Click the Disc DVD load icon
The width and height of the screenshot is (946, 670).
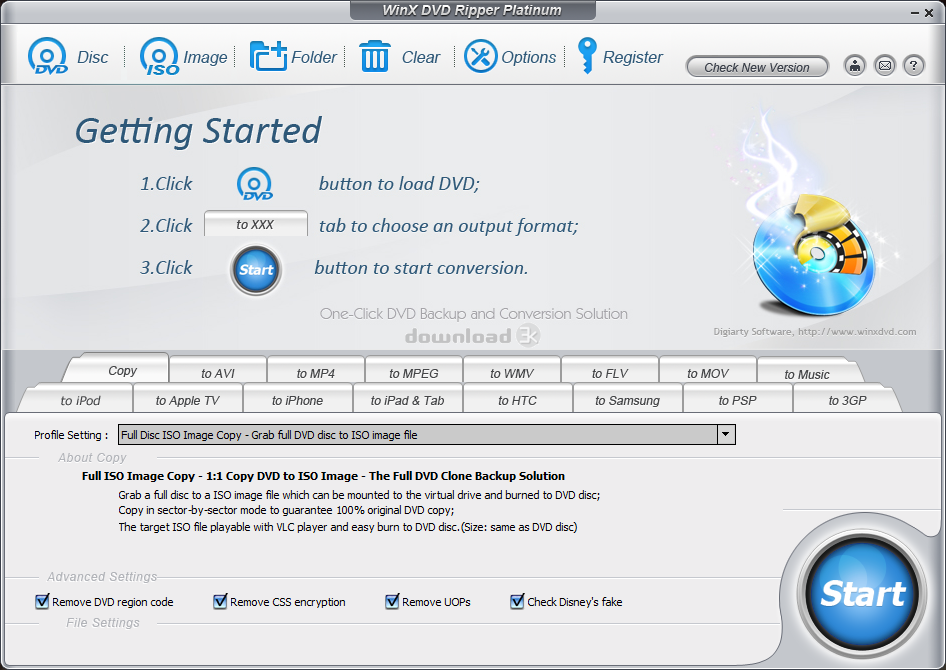(48, 57)
